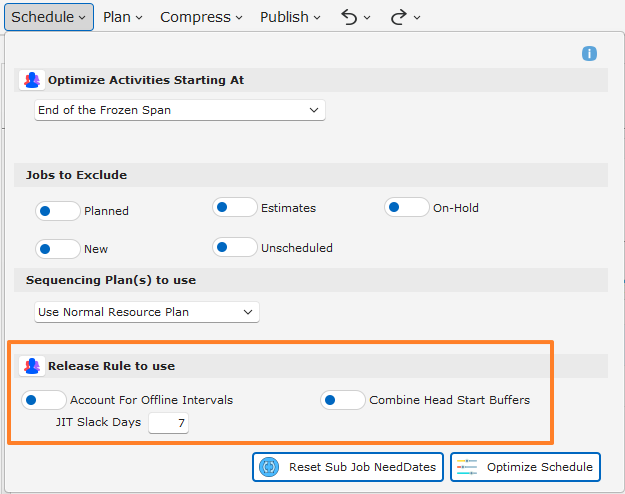This screenshot has width=625, height=494.
Task: Toggle the New jobs exclusion switch
Action: click(58, 249)
